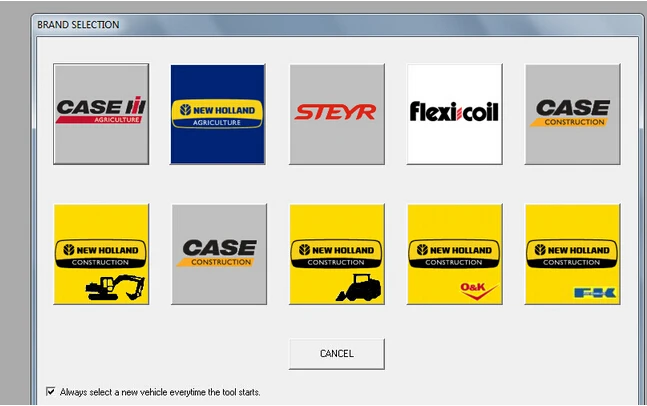Viewport: 647px width, 406px height.
Task: Select the Case IH Agriculture brand tile
Action: click(101, 114)
